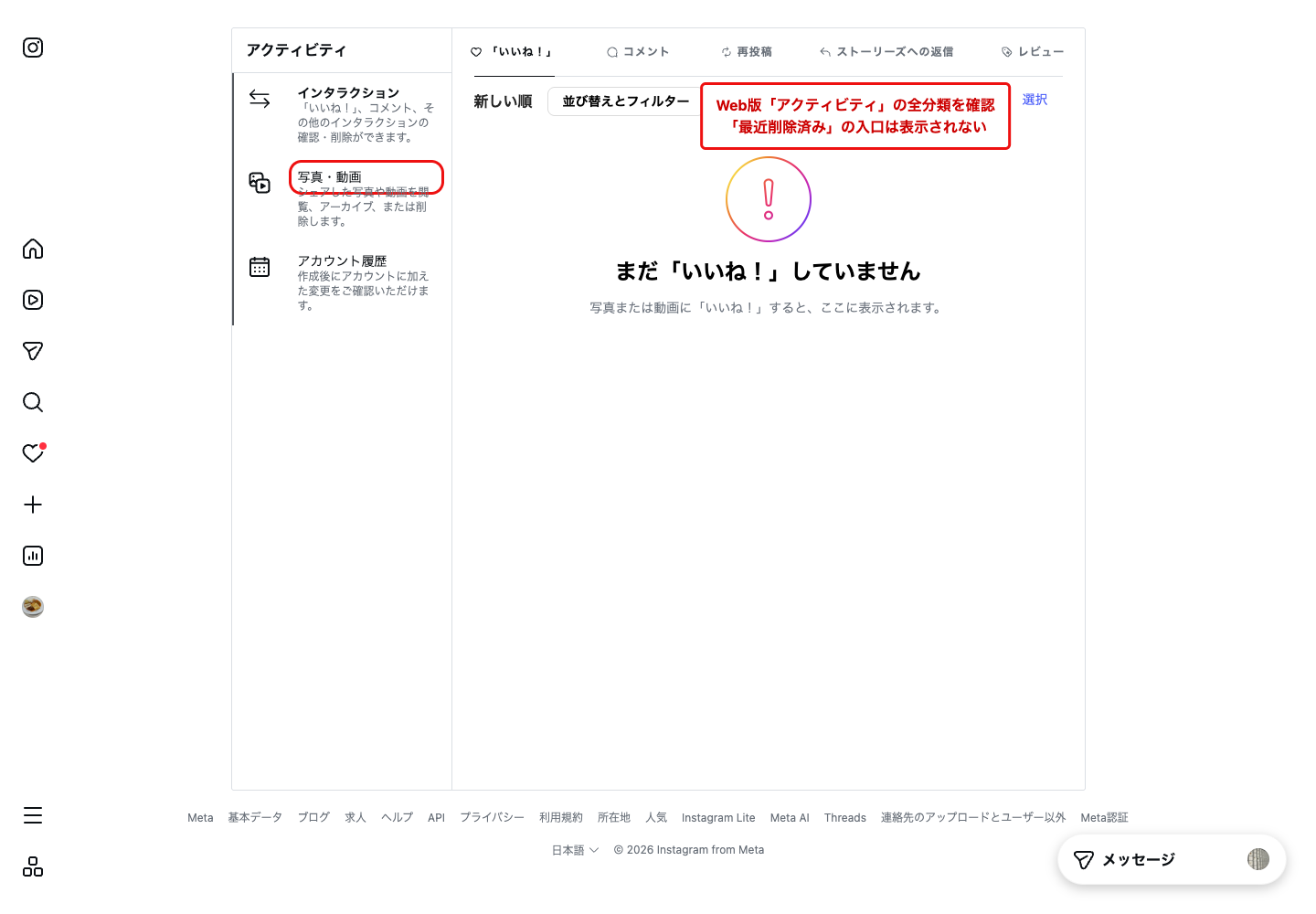Image resolution: width=1316 pixels, height=914 pixels.
Task: Select 写真・動画 in activity menu
Action: click(343, 199)
